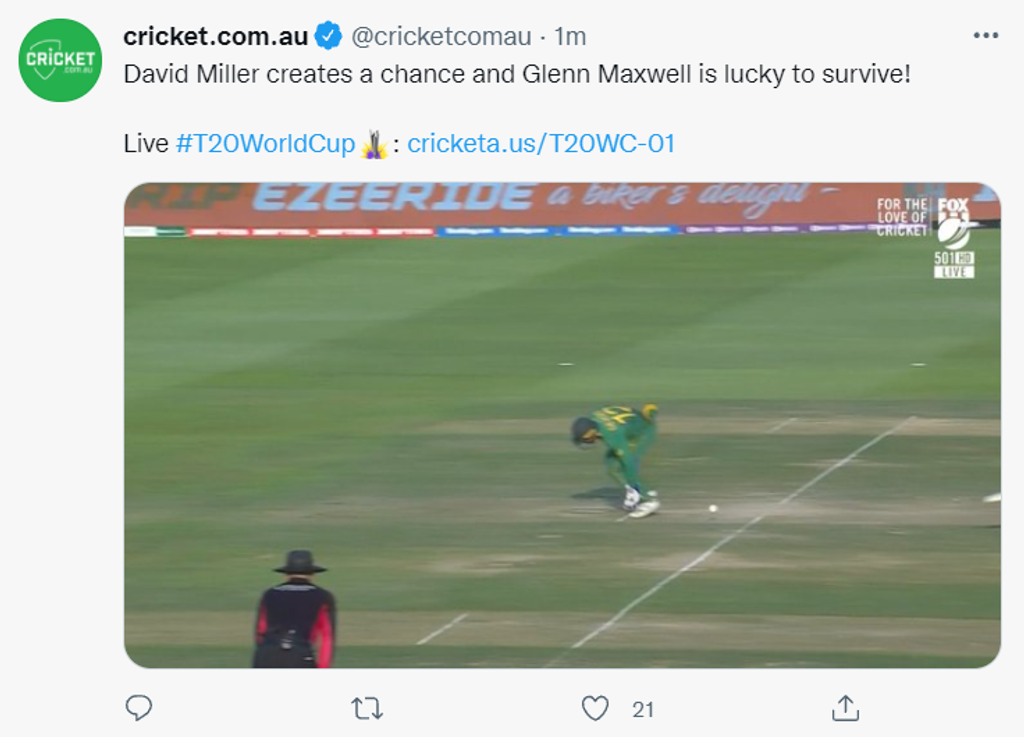The width and height of the screenshot is (1024, 737).
Task: Click the 1m timestamp
Action: tap(569, 37)
